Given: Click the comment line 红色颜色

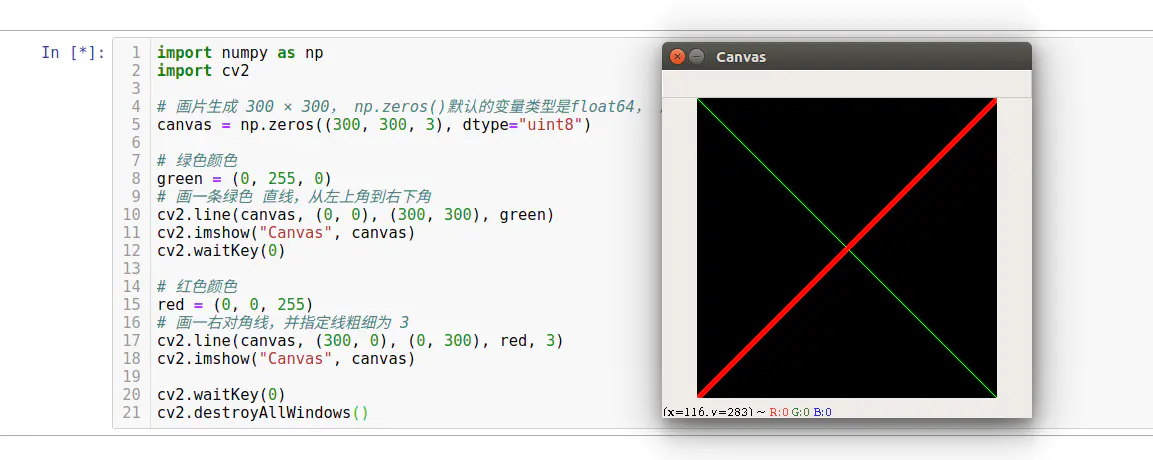Looking at the screenshot, I should click(197, 287).
